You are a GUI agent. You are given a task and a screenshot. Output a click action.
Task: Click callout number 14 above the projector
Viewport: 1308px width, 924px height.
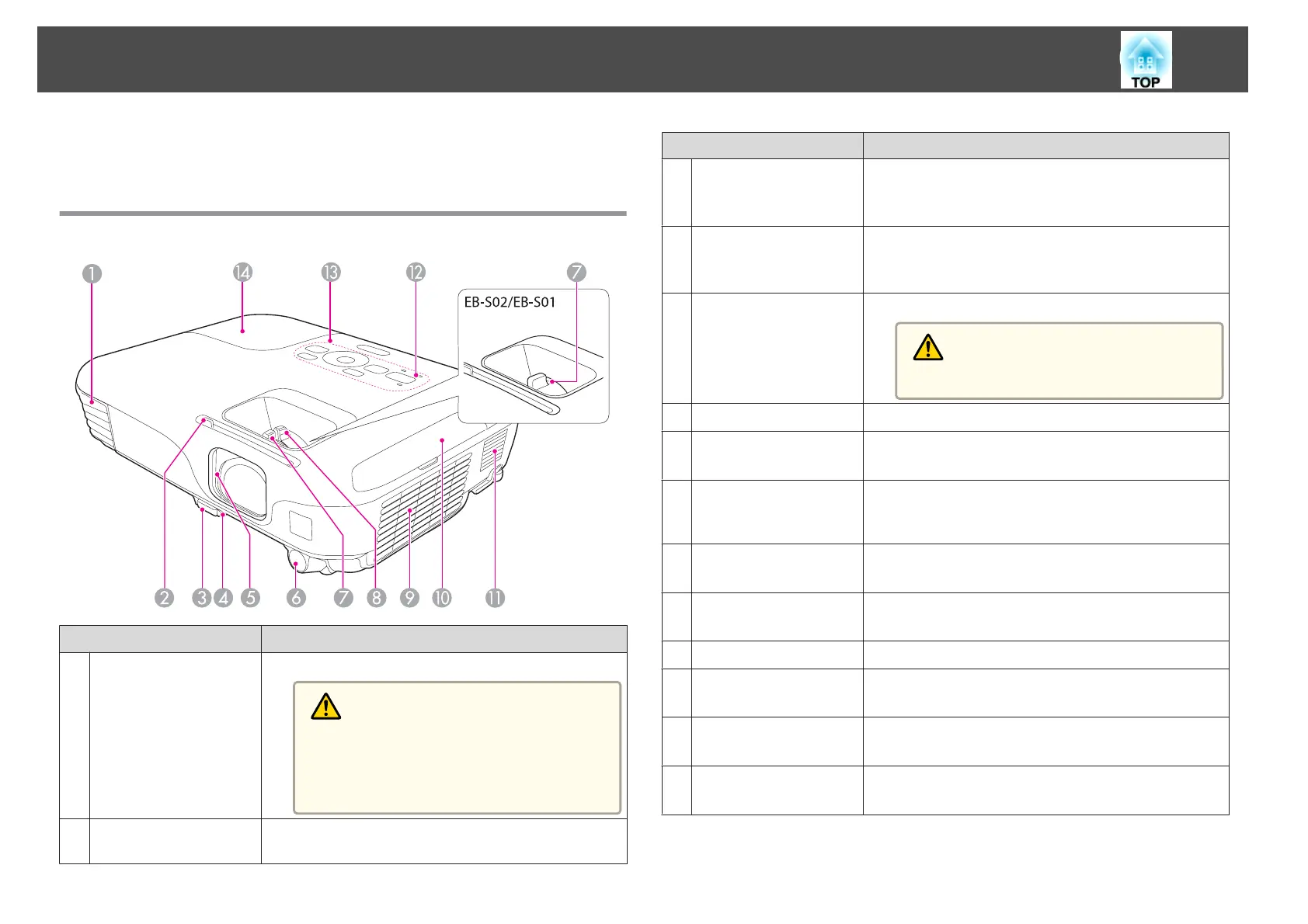click(x=243, y=272)
